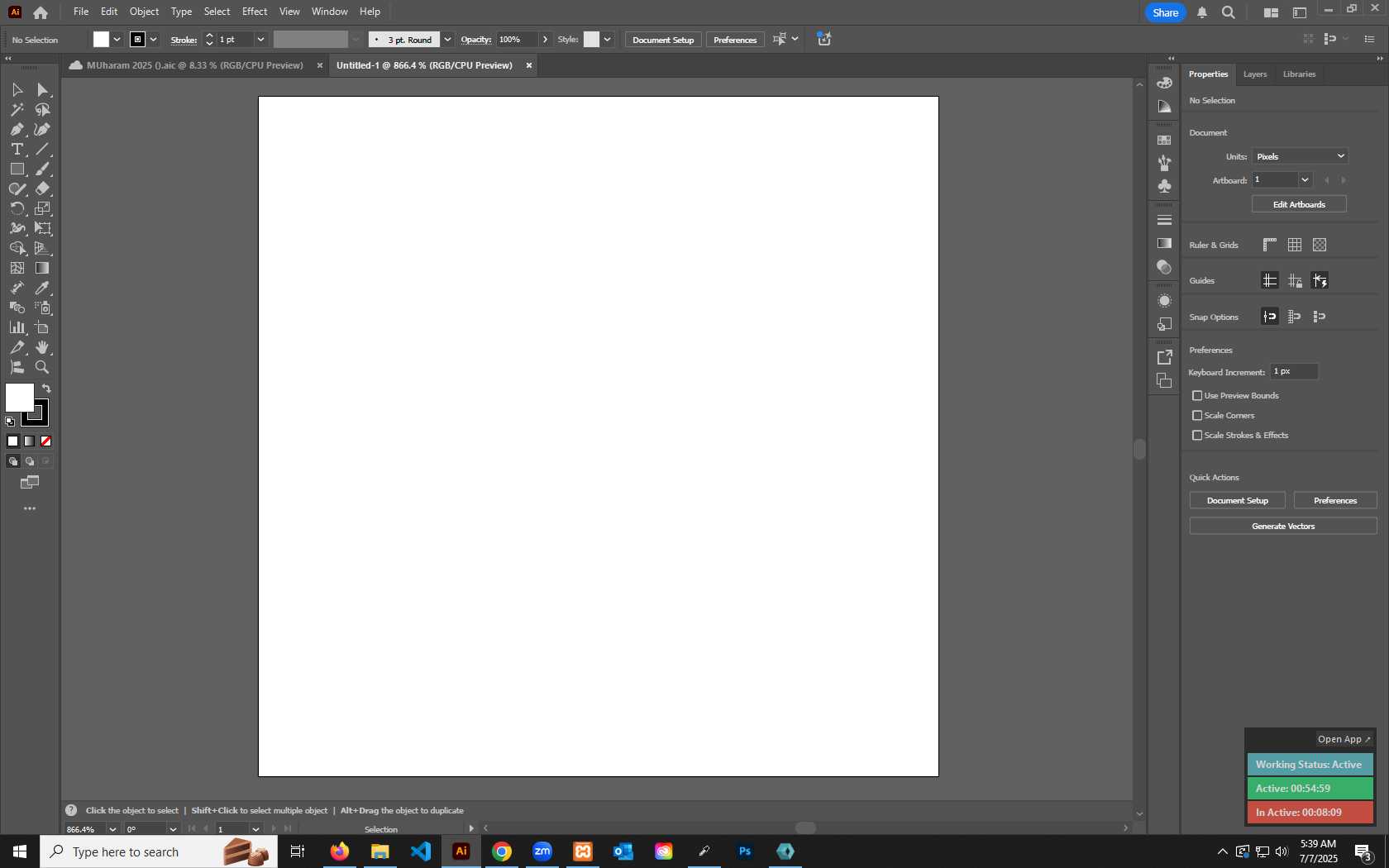The height and width of the screenshot is (868, 1389).
Task: Click Edit Artboards button
Action: [1299, 204]
